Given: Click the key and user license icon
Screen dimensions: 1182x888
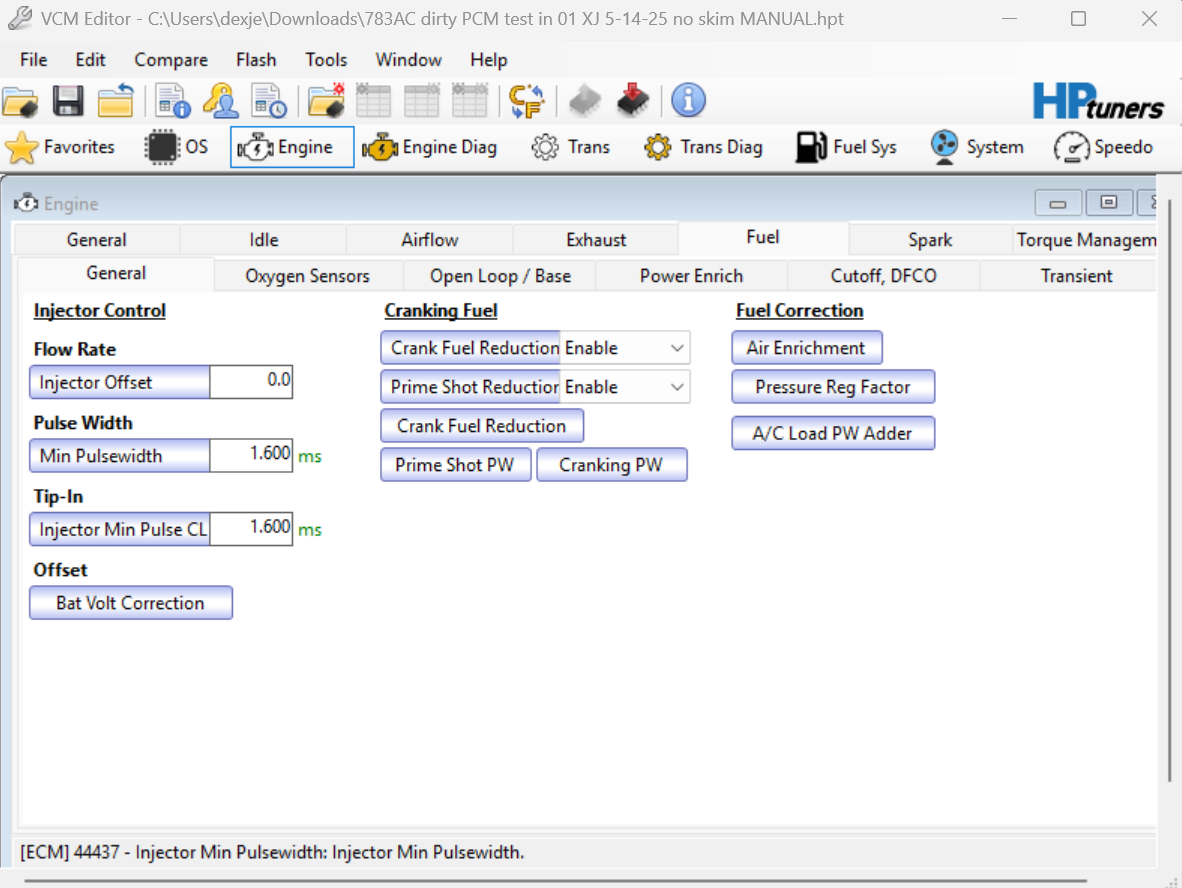Looking at the screenshot, I should pos(220,101).
